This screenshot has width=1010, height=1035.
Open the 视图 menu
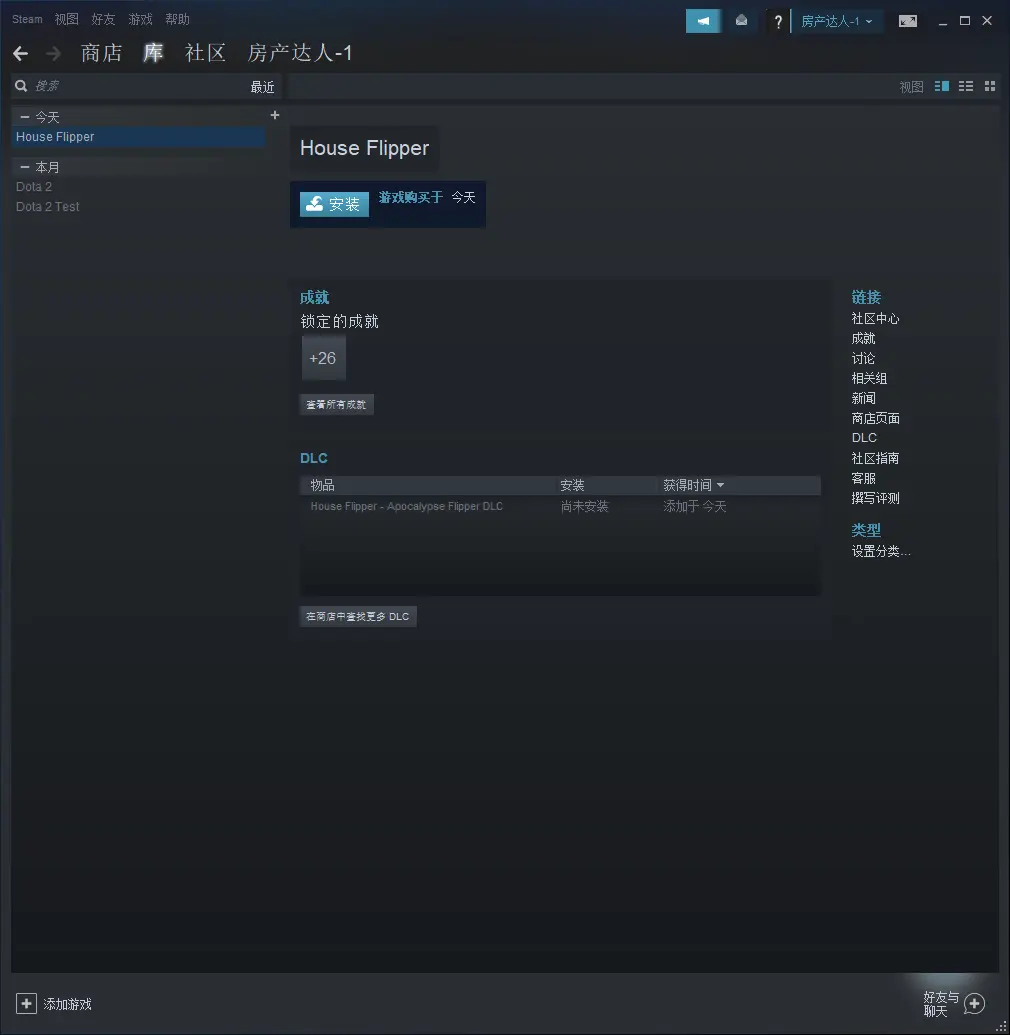pyautogui.click(x=67, y=19)
